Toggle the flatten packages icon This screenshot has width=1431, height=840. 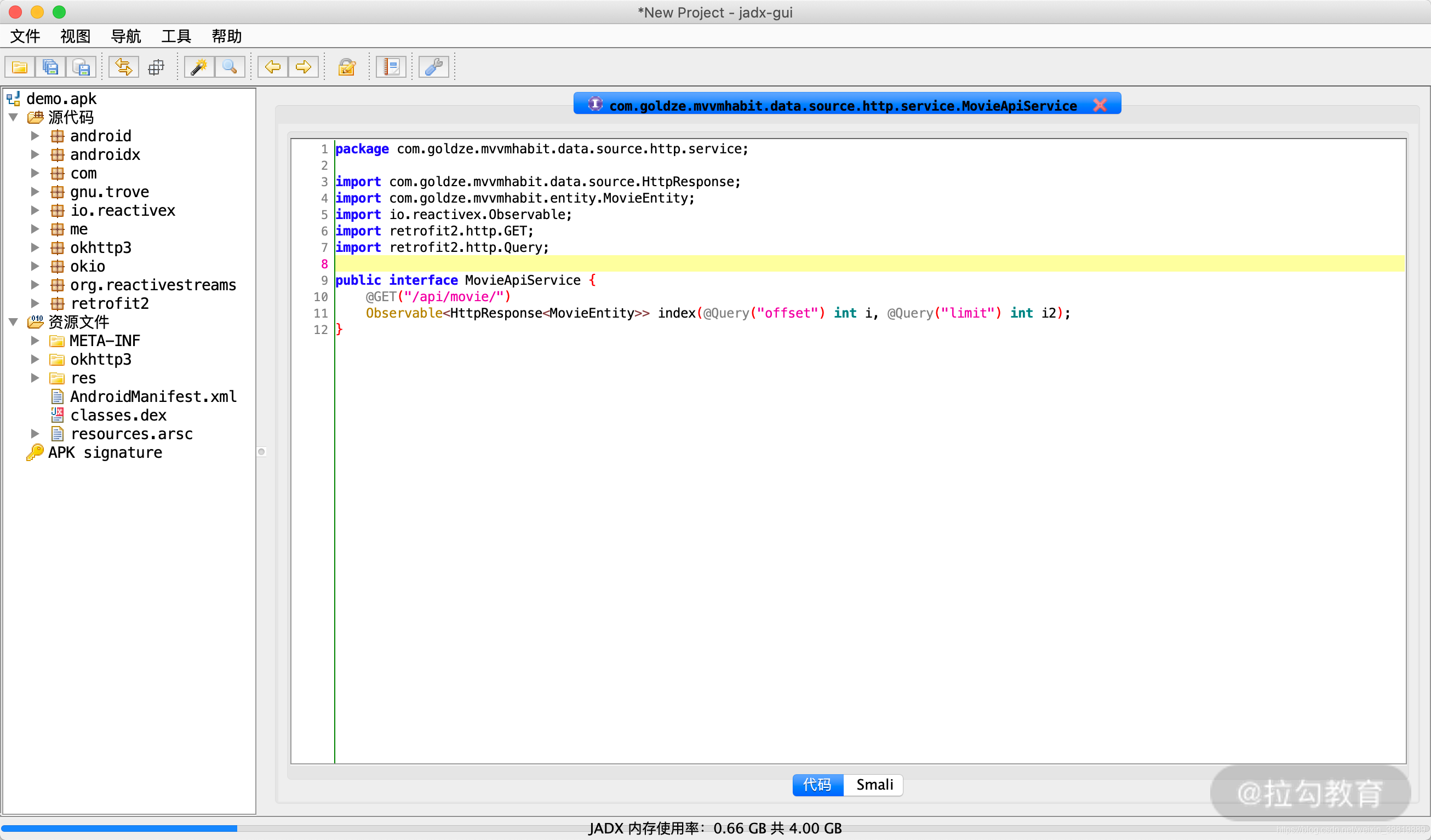156,67
